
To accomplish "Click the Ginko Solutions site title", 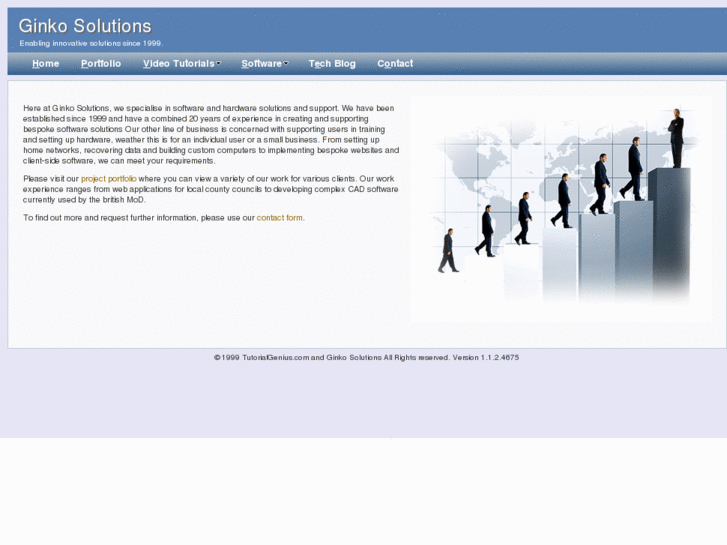I will 85,26.
